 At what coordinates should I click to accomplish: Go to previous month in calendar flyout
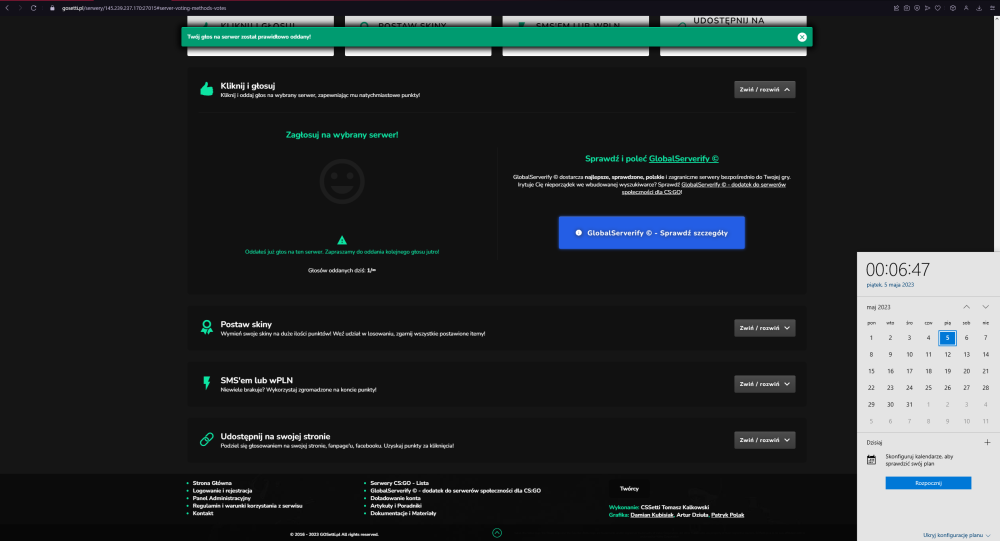click(966, 307)
